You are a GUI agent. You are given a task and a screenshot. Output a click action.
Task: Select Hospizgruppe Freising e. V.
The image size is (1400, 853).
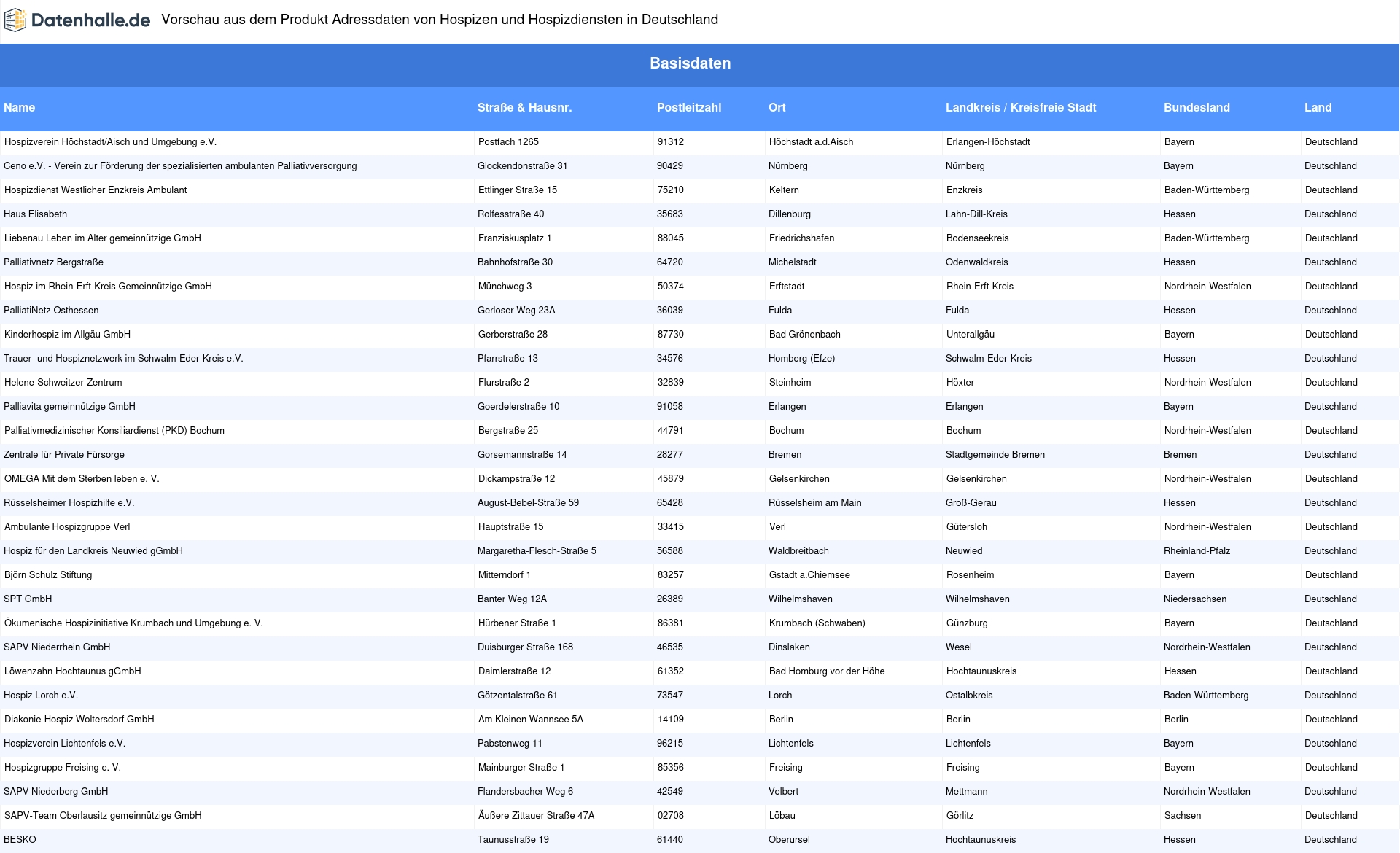coord(63,768)
